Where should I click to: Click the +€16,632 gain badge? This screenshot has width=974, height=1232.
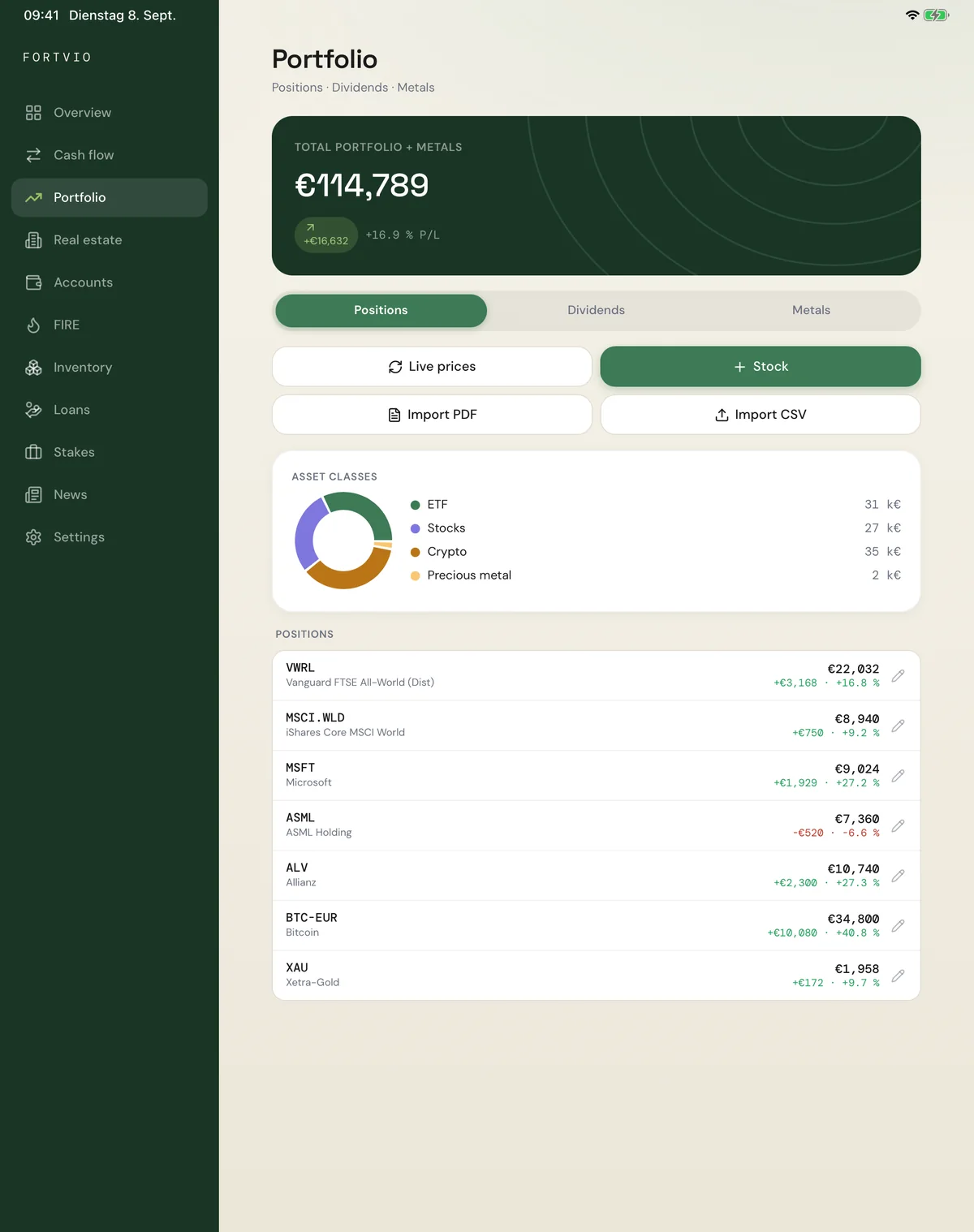coord(325,235)
